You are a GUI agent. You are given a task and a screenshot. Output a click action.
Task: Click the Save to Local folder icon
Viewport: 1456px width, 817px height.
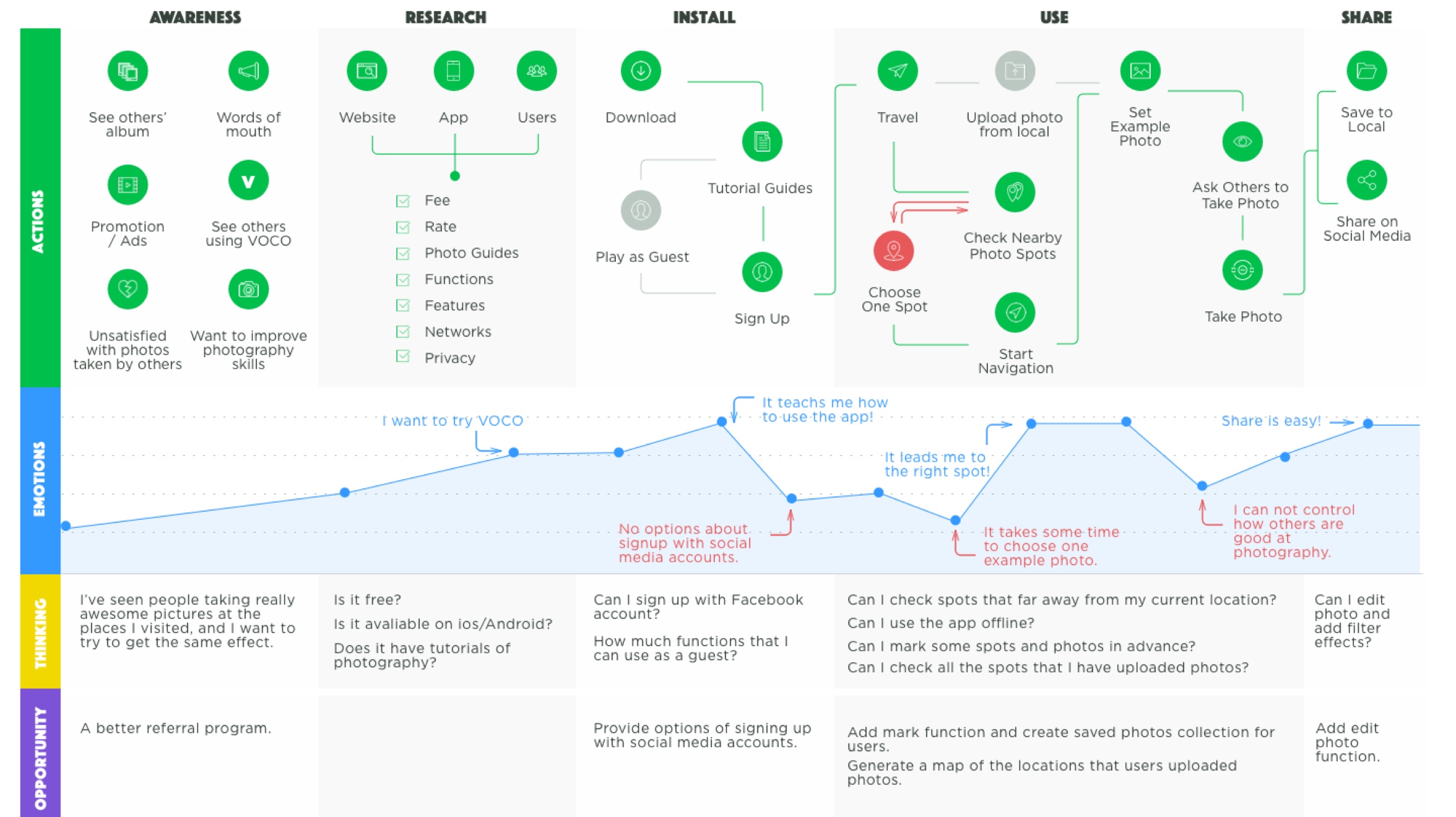coord(1368,69)
